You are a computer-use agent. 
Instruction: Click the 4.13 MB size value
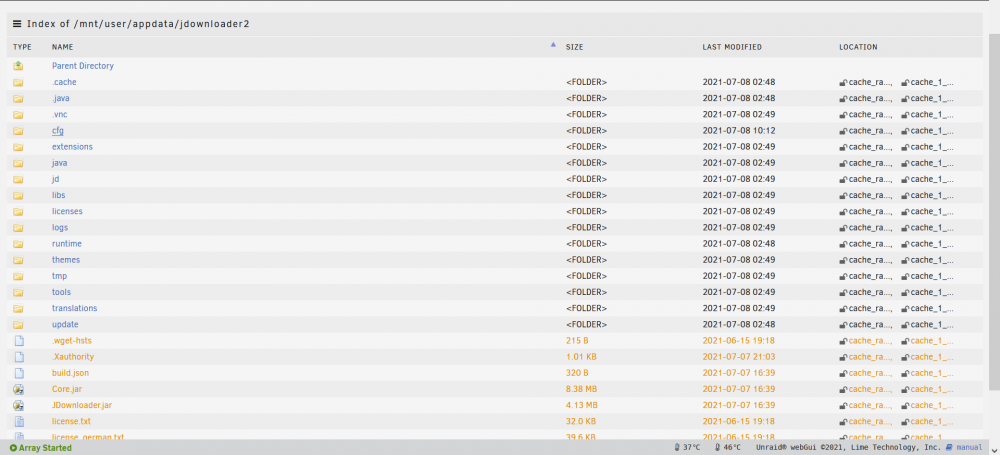point(582,405)
